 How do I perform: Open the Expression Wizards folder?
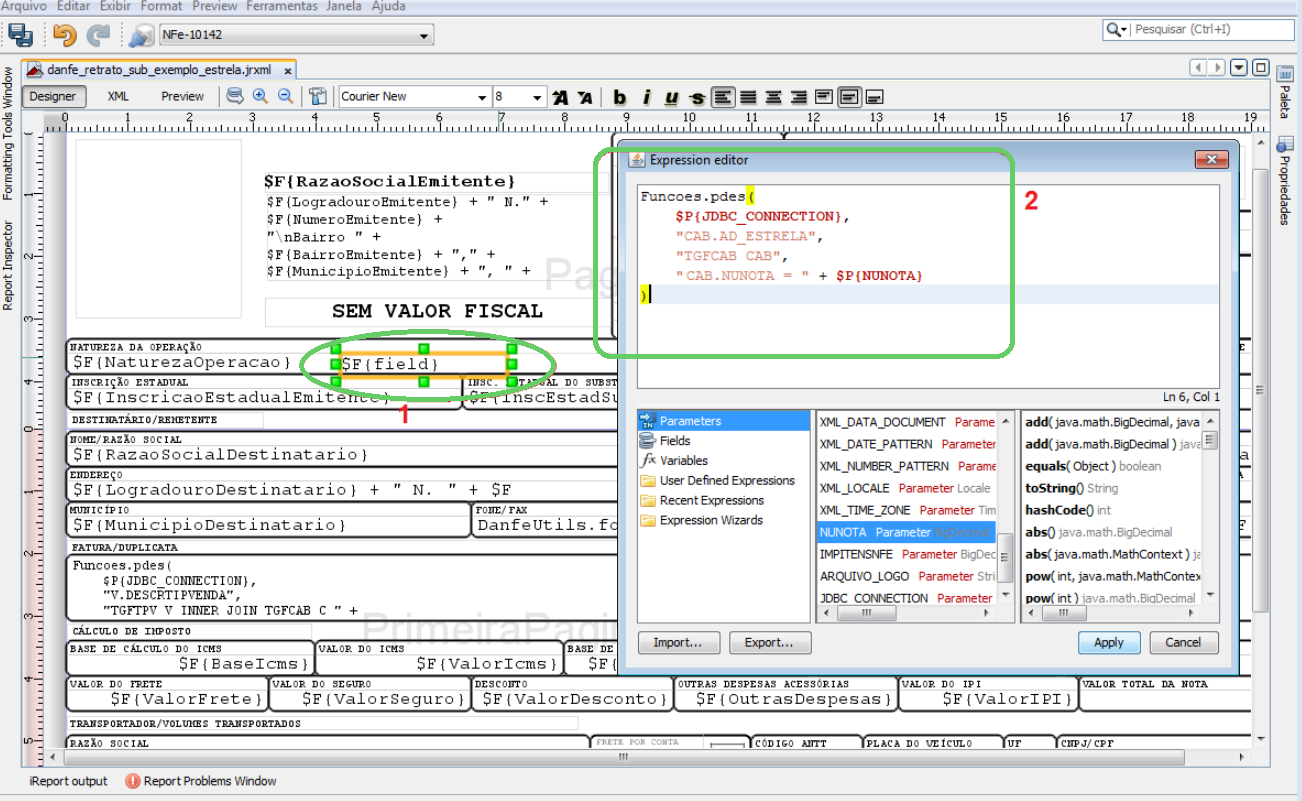[724, 521]
